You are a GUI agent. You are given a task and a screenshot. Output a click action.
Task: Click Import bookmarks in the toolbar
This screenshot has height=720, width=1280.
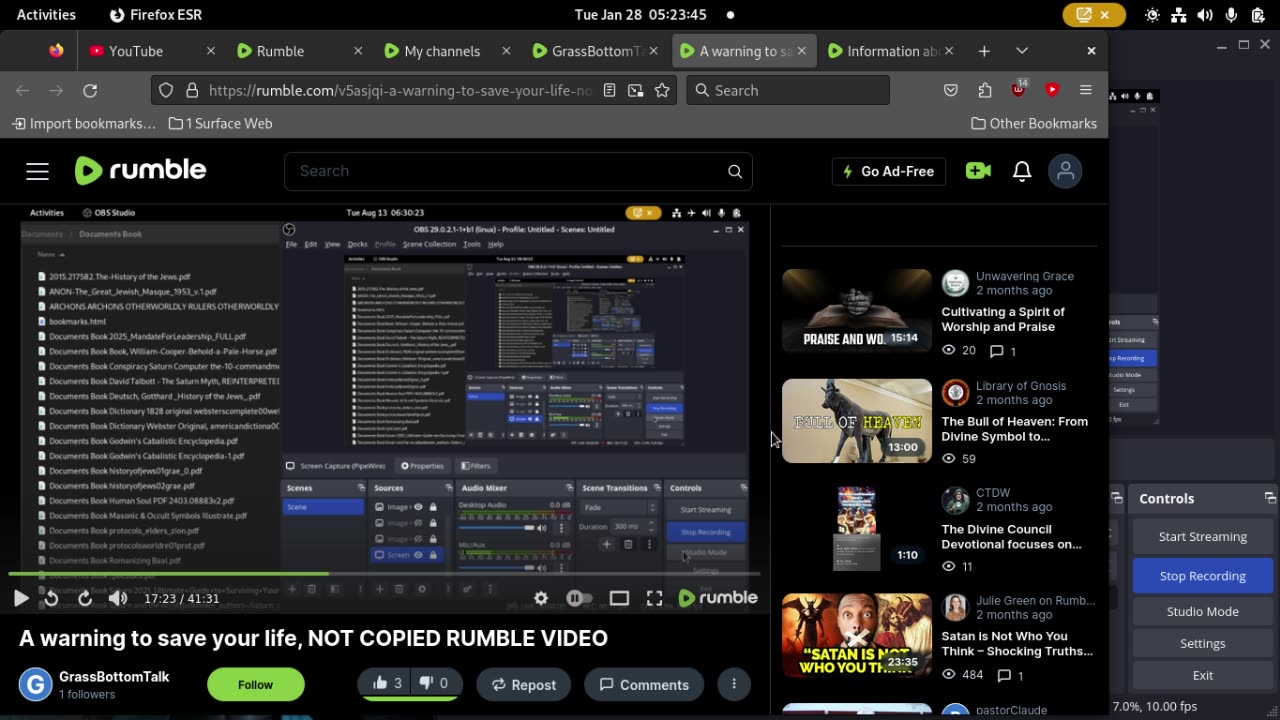[84, 123]
